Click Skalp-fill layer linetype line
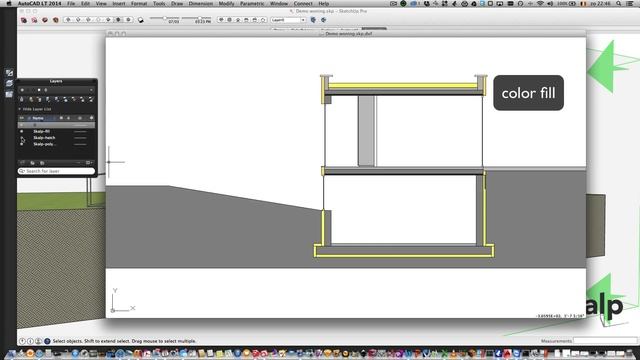Screen dimensions: 640x360 (x=80, y=131)
